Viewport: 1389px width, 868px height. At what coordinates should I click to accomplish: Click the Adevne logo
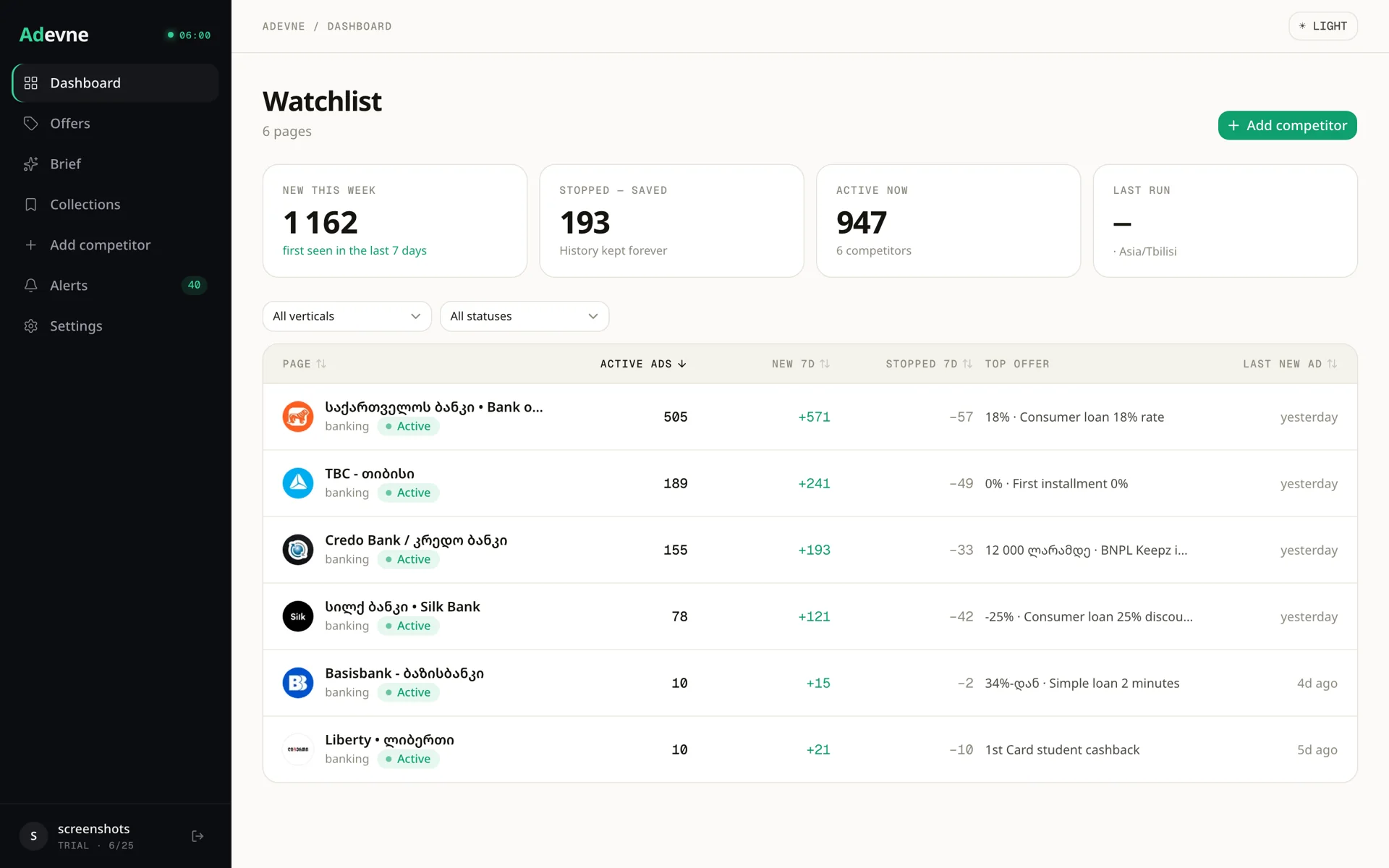pos(54,35)
